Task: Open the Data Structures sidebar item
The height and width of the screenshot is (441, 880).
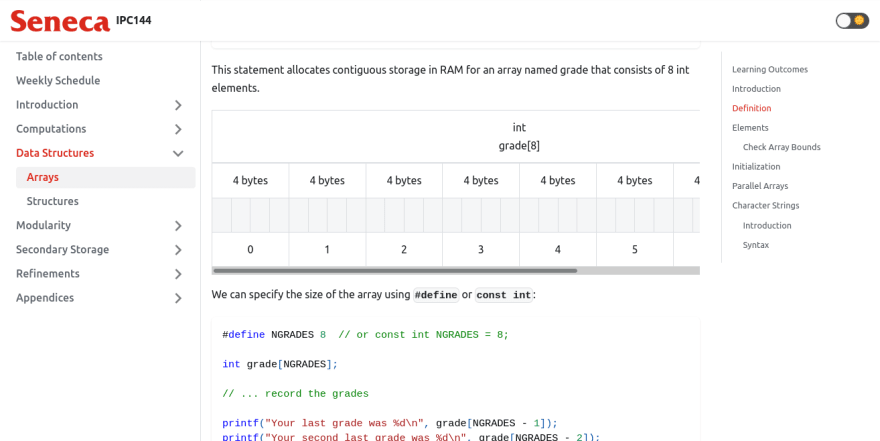Action: (55, 153)
